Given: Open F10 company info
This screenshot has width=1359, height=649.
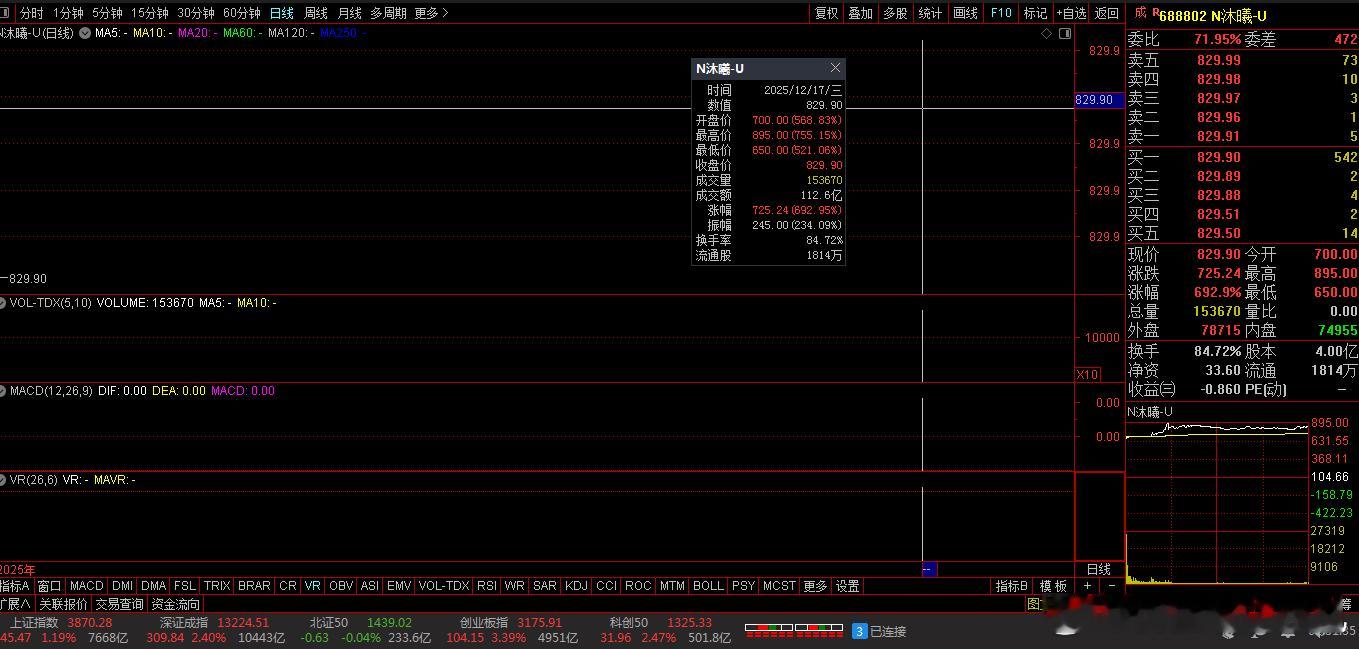Looking at the screenshot, I should pos(1001,13).
